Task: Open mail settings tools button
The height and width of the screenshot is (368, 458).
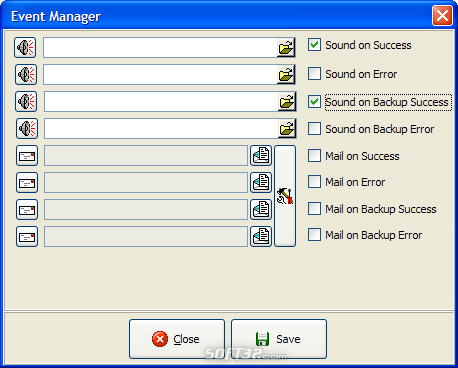Action: tap(285, 196)
